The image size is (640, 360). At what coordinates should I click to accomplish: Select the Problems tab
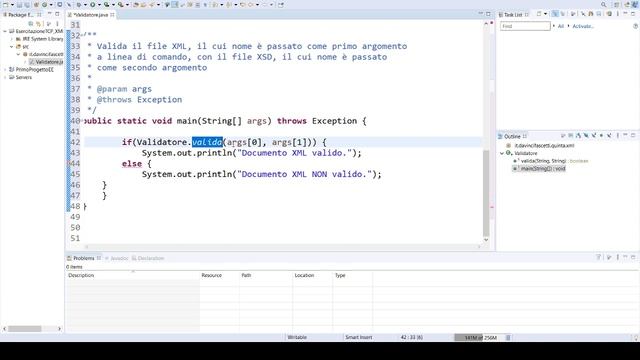click(x=84, y=258)
